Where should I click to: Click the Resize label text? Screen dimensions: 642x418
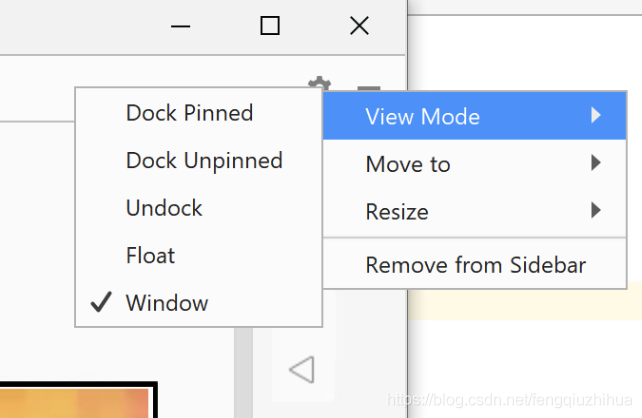397,212
